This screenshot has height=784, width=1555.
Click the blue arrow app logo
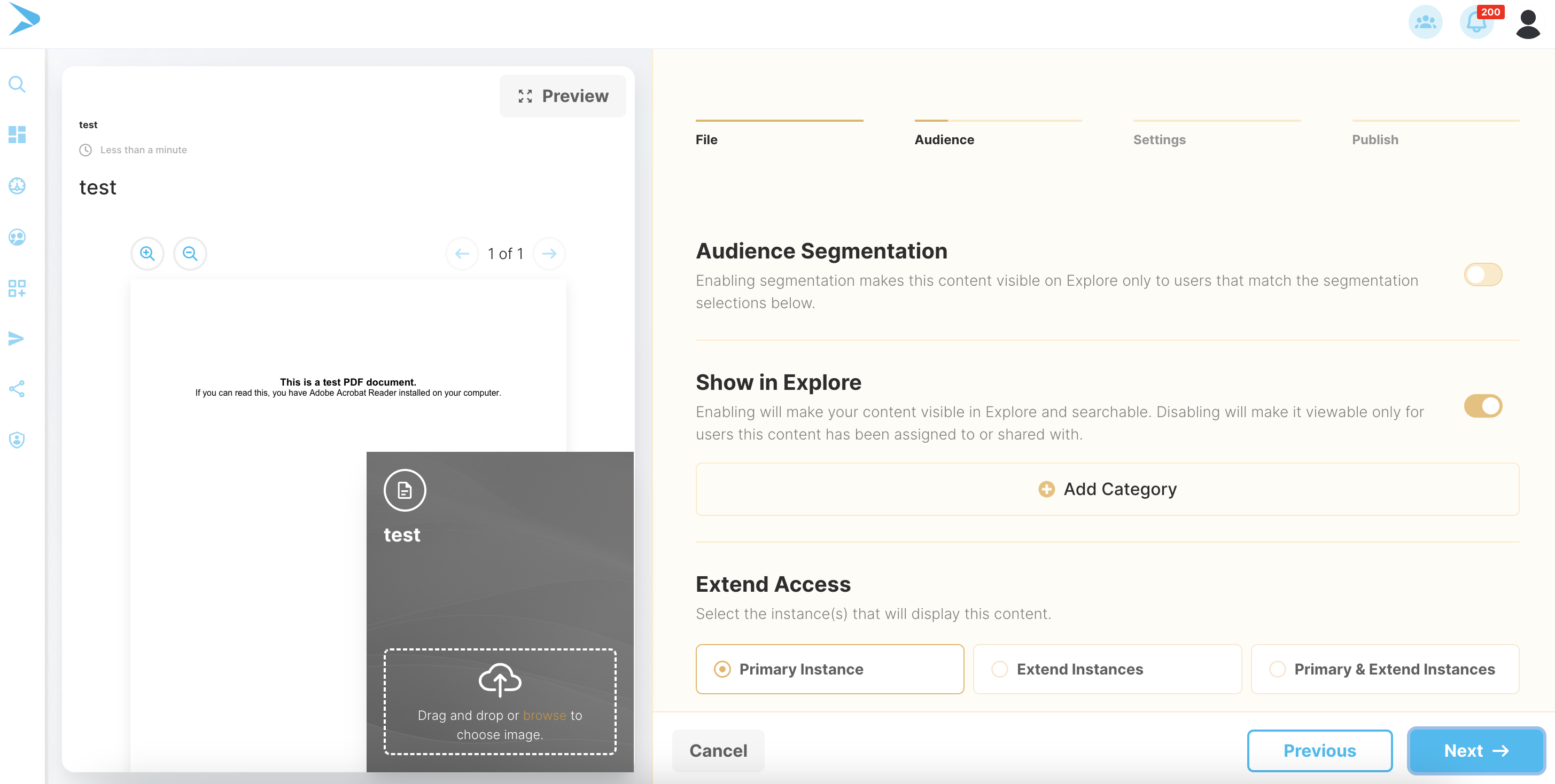pyautogui.click(x=24, y=19)
